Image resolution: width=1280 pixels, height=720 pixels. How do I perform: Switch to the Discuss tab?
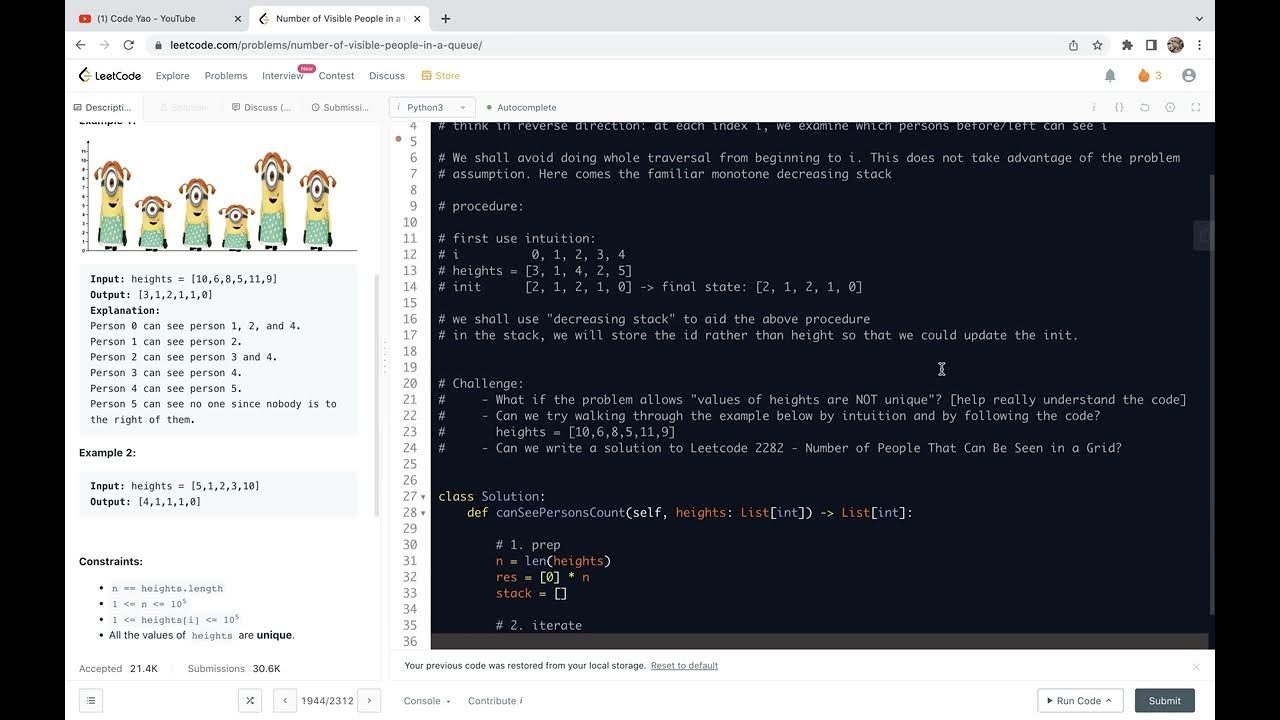pyautogui.click(x=261, y=107)
